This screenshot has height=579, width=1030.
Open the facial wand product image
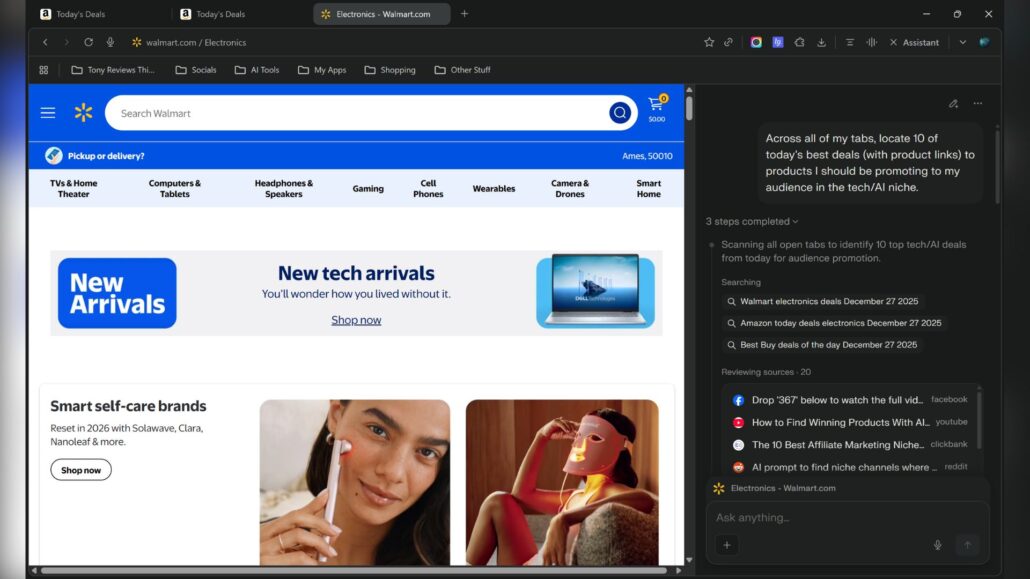click(x=355, y=482)
